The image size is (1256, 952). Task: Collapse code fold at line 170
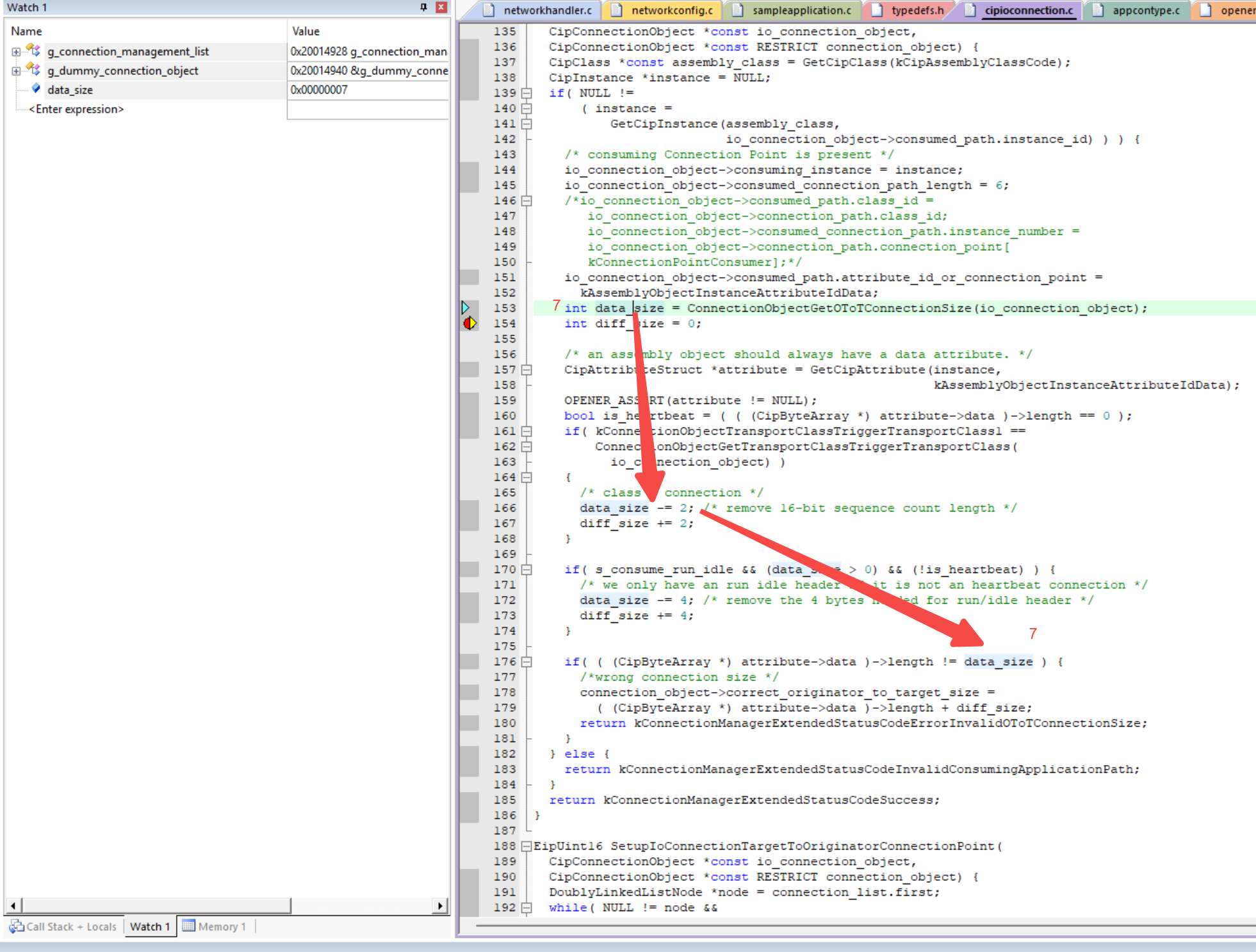pyautogui.click(x=526, y=569)
